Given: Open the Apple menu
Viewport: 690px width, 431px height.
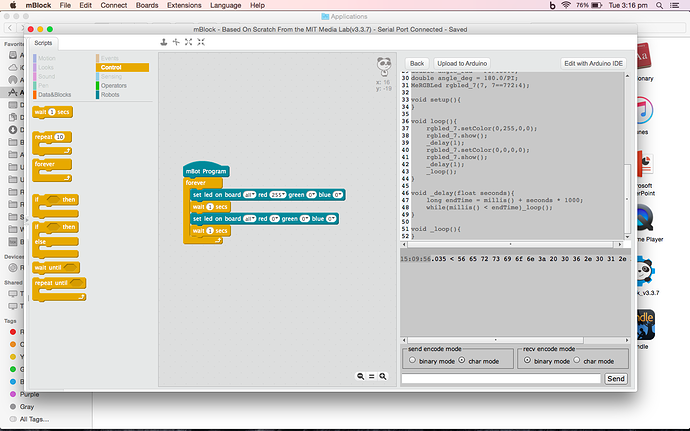Looking at the screenshot, I should (13, 5).
